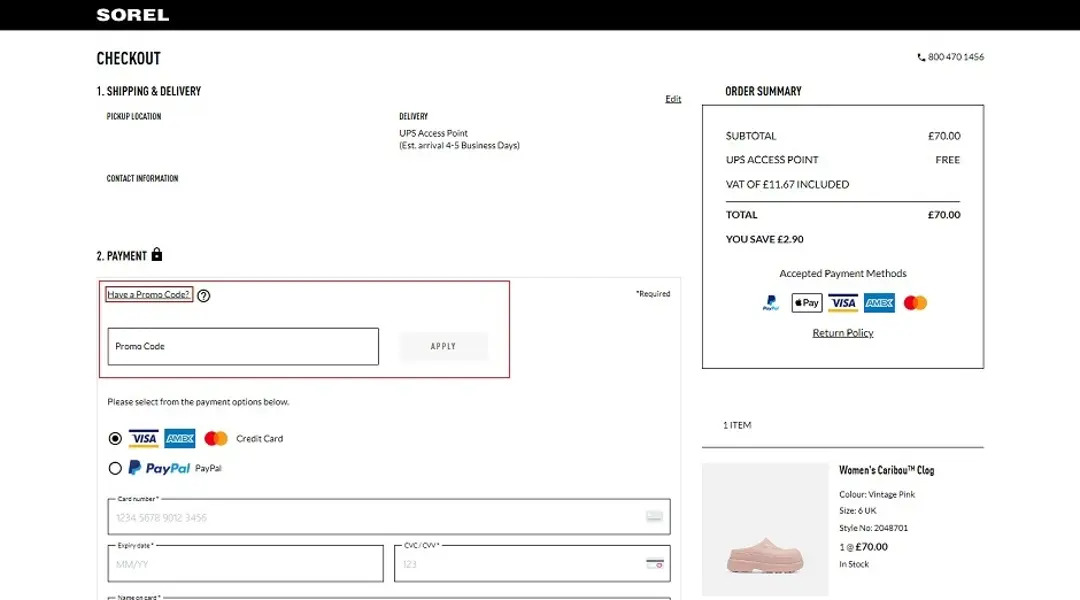The image size is (1080, 600).
Task: Click the 'In Stock' status text
Action: [x=854, y=564]
